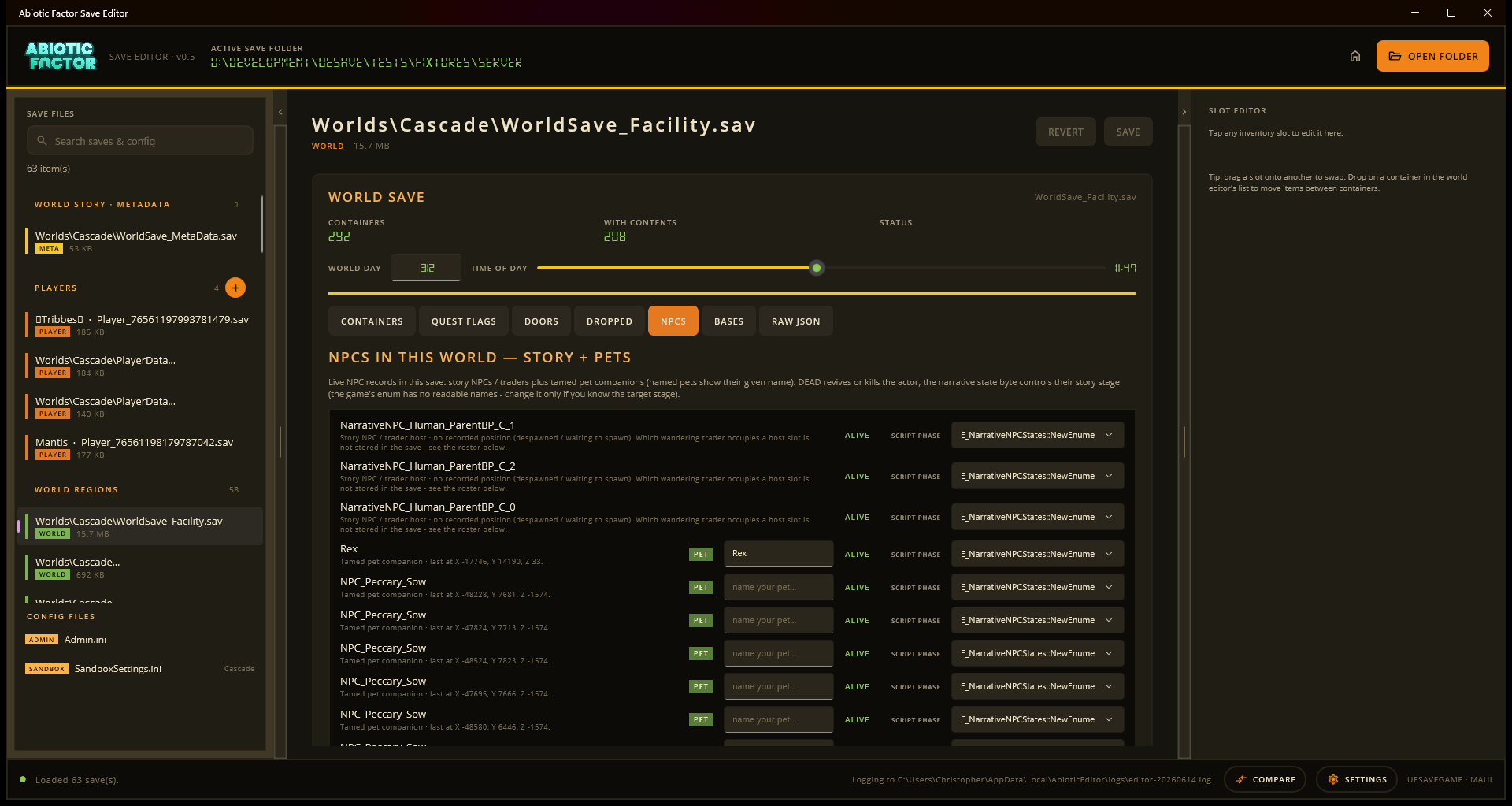Open script phase dropdown for NarrativeNPC_Human_ParentBP_C_1

(x=1037, y=435)
